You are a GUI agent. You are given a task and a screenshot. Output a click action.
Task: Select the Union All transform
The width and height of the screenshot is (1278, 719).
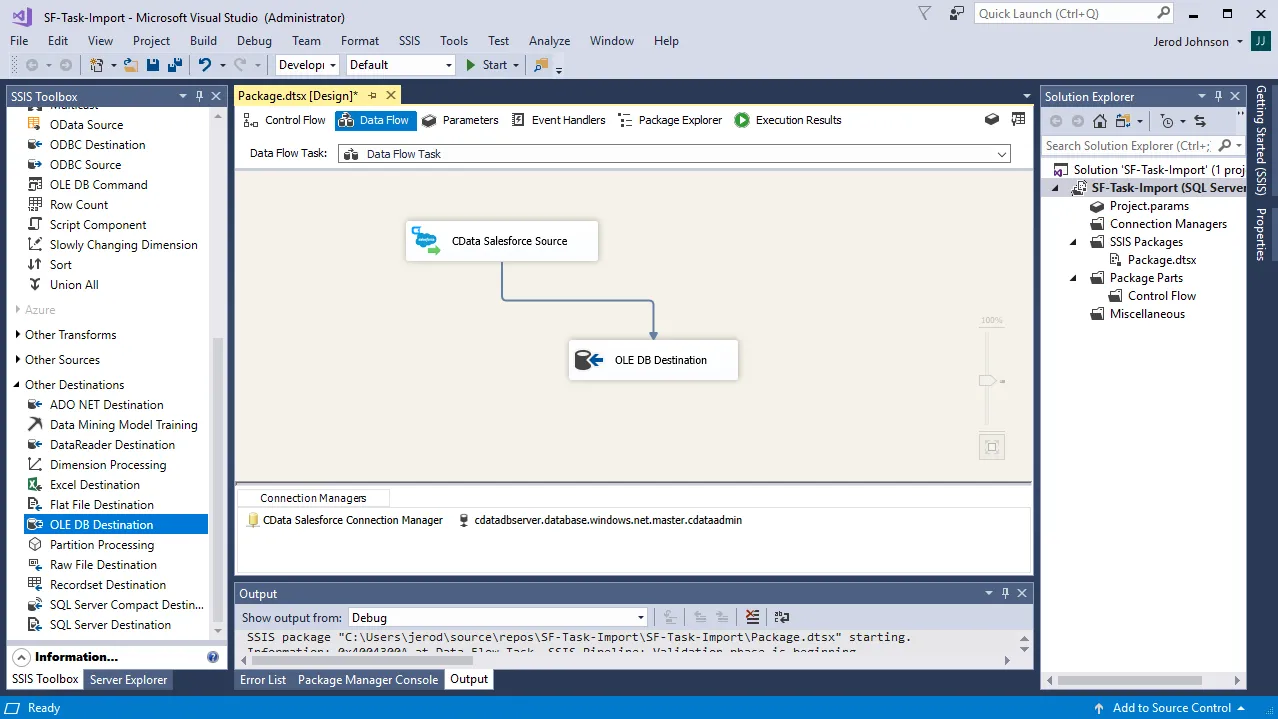72,284
